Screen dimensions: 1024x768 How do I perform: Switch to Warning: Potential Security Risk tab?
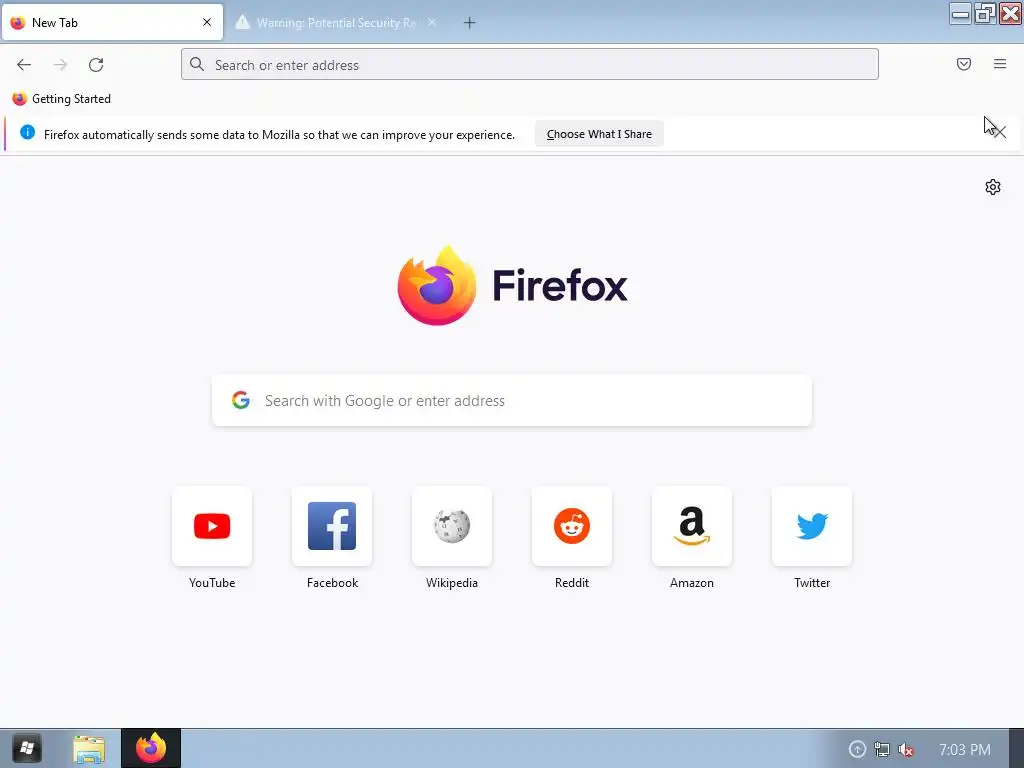click(x=336, y=23)
